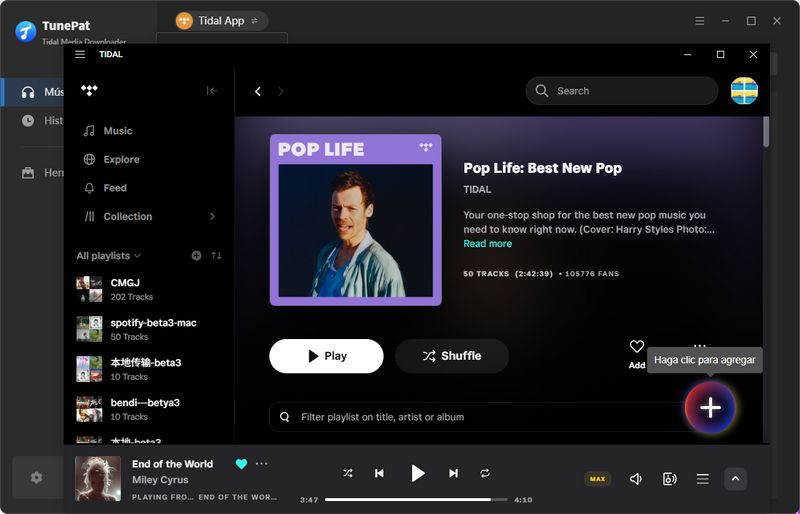The width and height of the screenshot is (800, 514).
Task: Click the Search field
Action: pos(622,91)
